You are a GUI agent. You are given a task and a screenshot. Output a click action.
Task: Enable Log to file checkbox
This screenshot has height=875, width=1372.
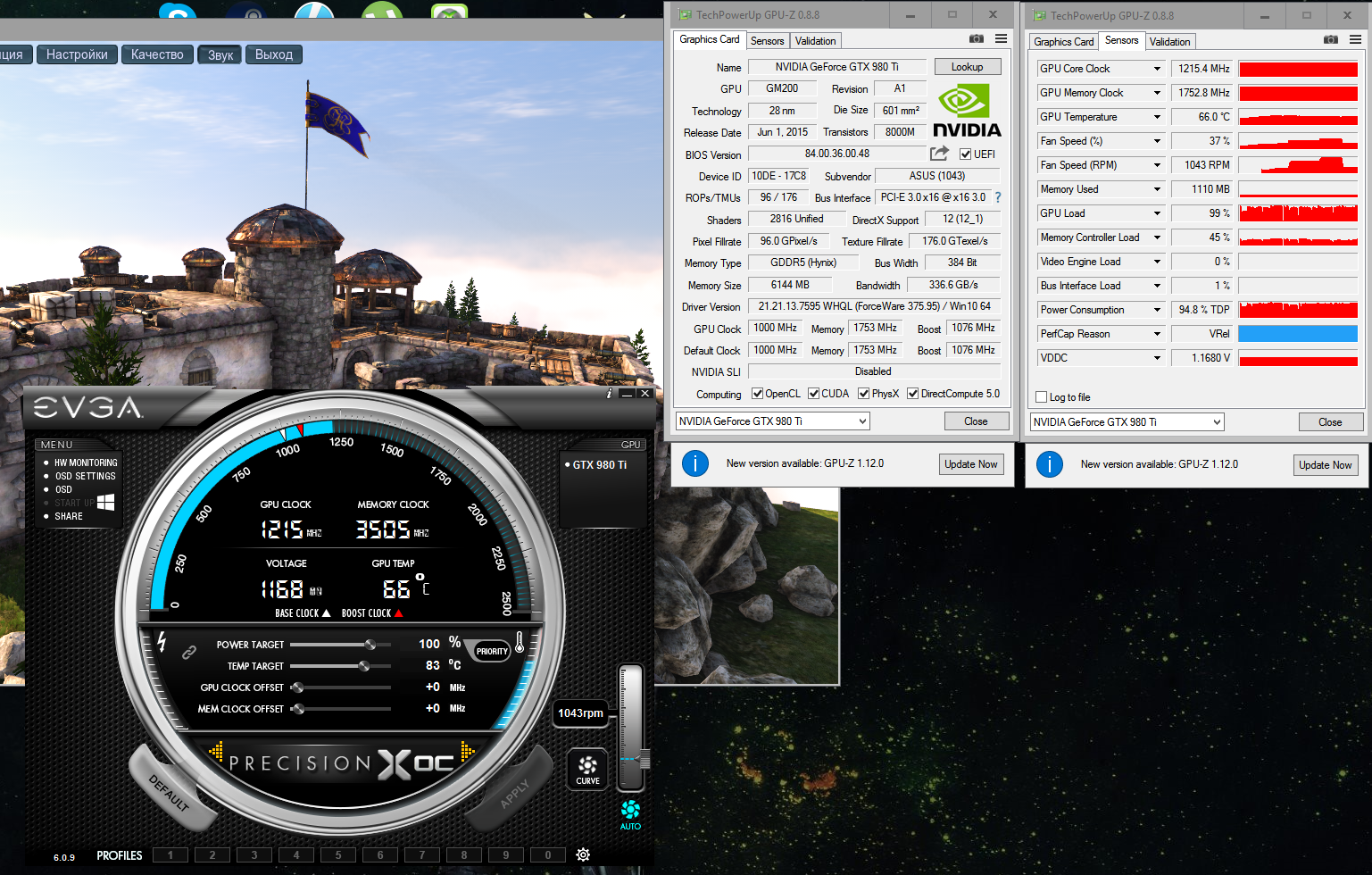1041,397
